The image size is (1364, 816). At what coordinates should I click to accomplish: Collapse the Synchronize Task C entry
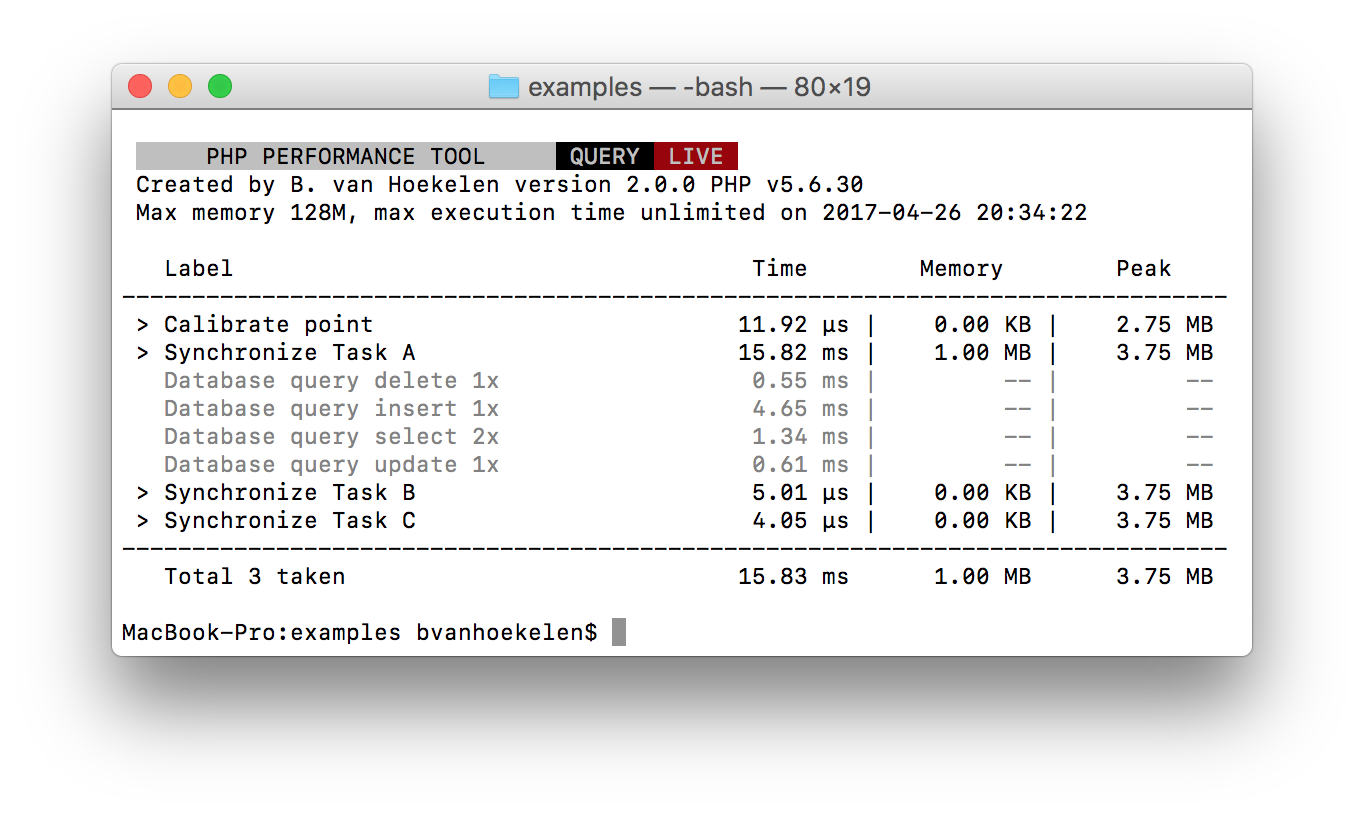288,520
